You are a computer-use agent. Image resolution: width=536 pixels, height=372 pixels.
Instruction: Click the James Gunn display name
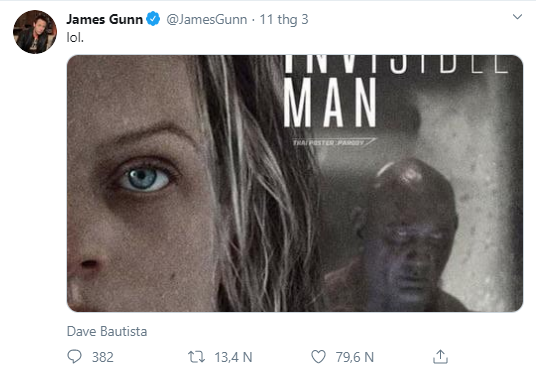[x=105, y=19]
